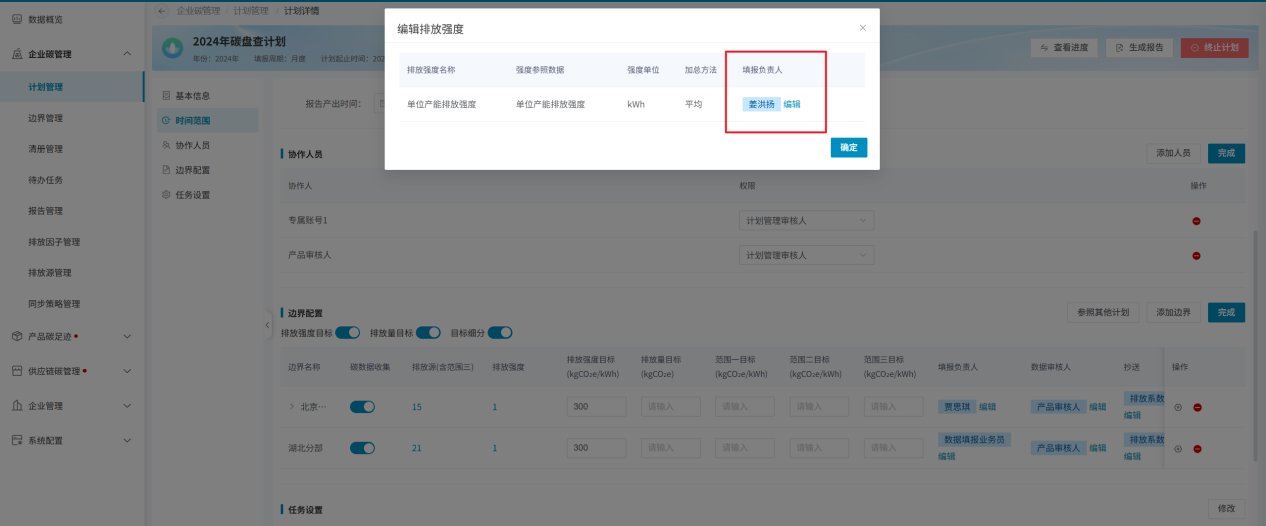Toggle the 排放量目标 switch

click(x=428, y=332)
